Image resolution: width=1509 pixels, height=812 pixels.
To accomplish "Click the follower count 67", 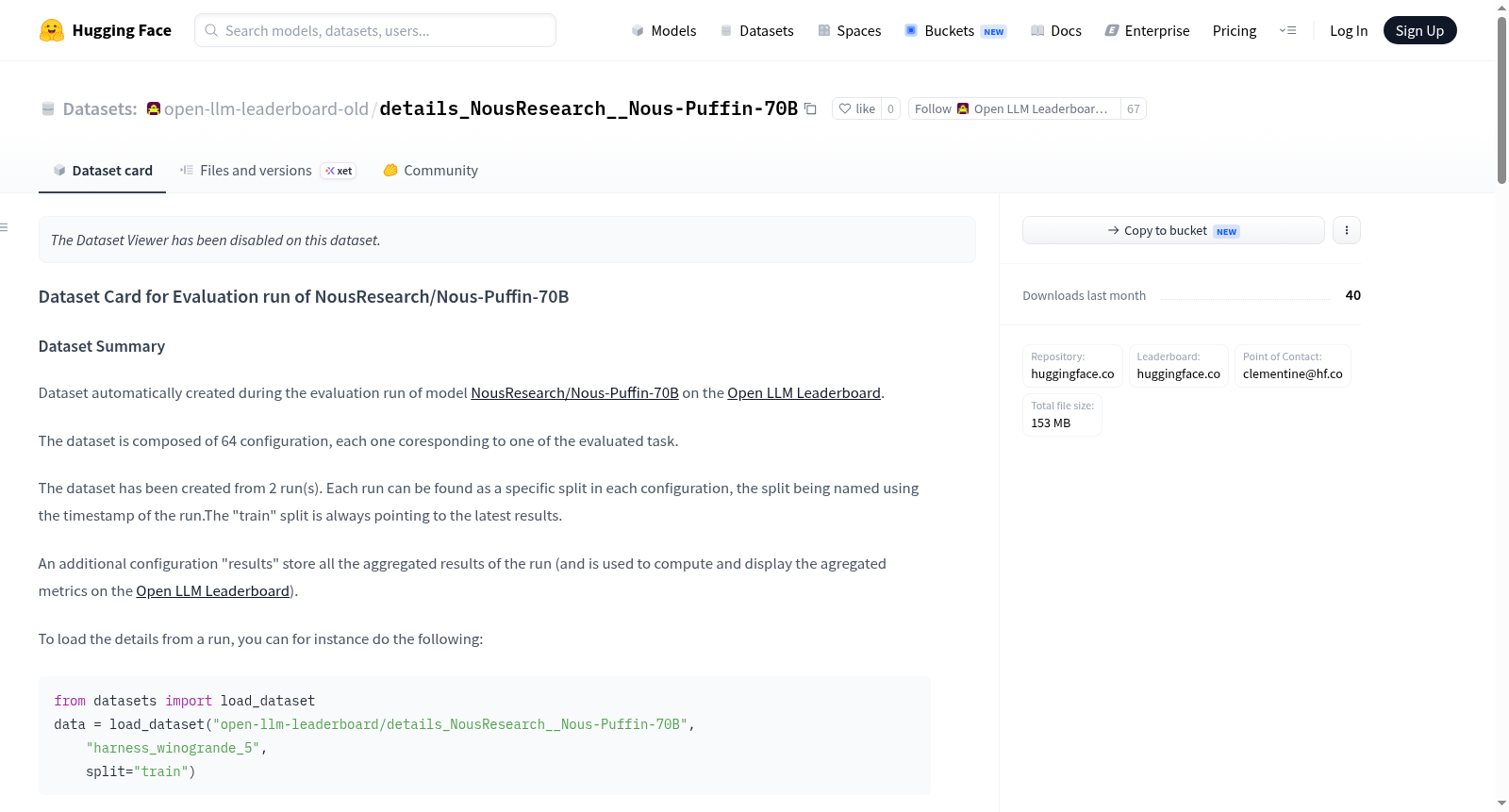I will click(x=1134, y=108).
